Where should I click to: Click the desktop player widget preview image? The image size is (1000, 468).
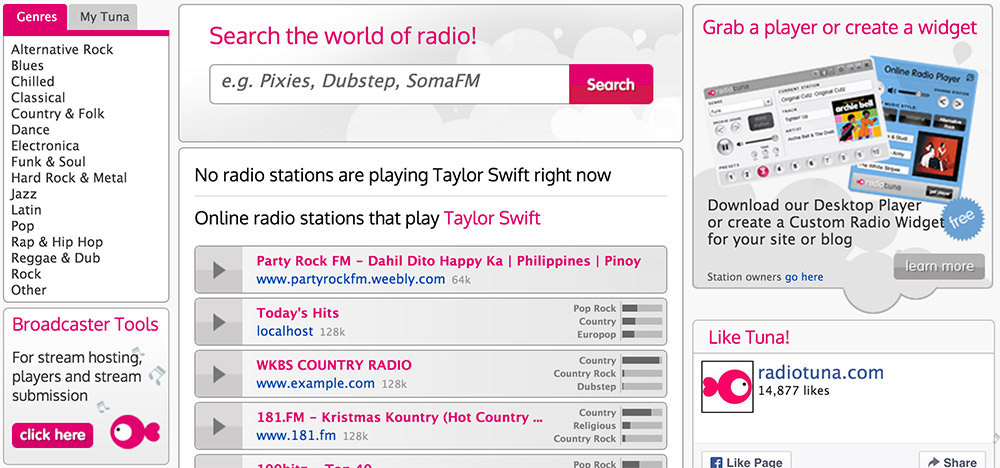tap(839, 129)
